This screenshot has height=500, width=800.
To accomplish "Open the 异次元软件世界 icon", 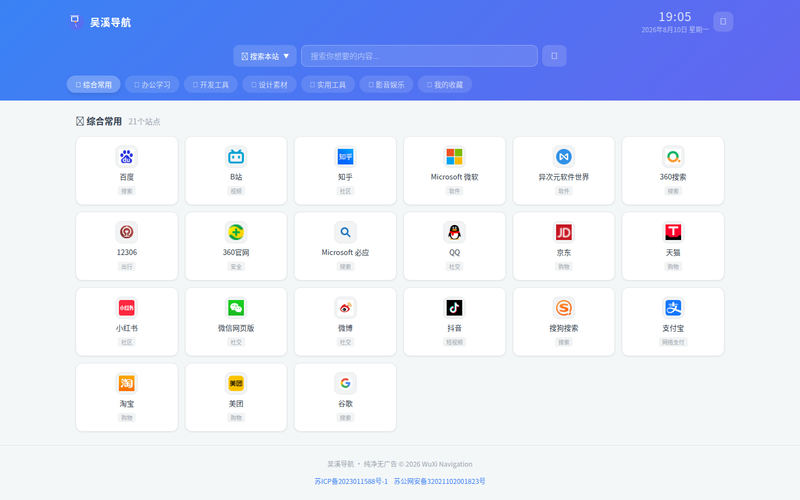I will tap(563, 157).
